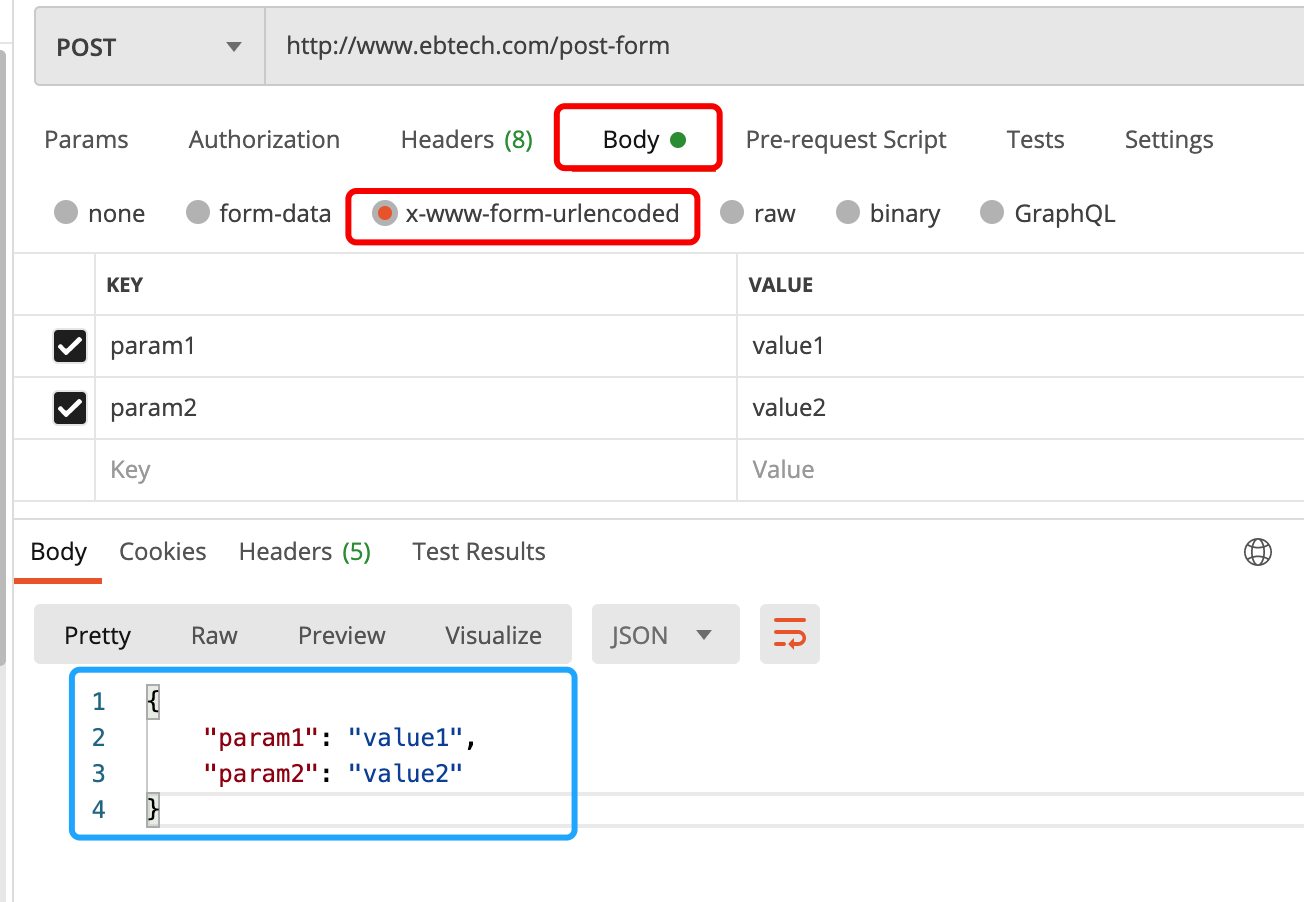Select the GraphQL radio button

pyautogui.click(x=992, y=213)
